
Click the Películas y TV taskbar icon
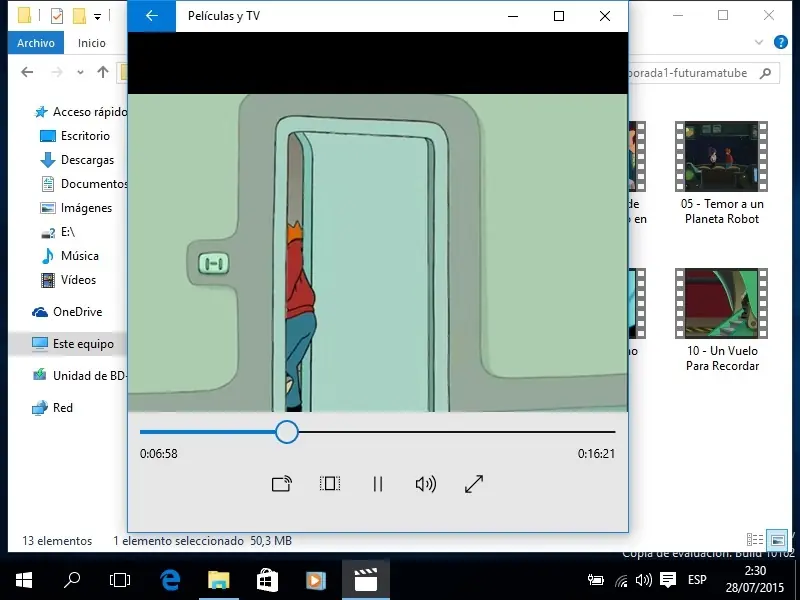[365, 580]
